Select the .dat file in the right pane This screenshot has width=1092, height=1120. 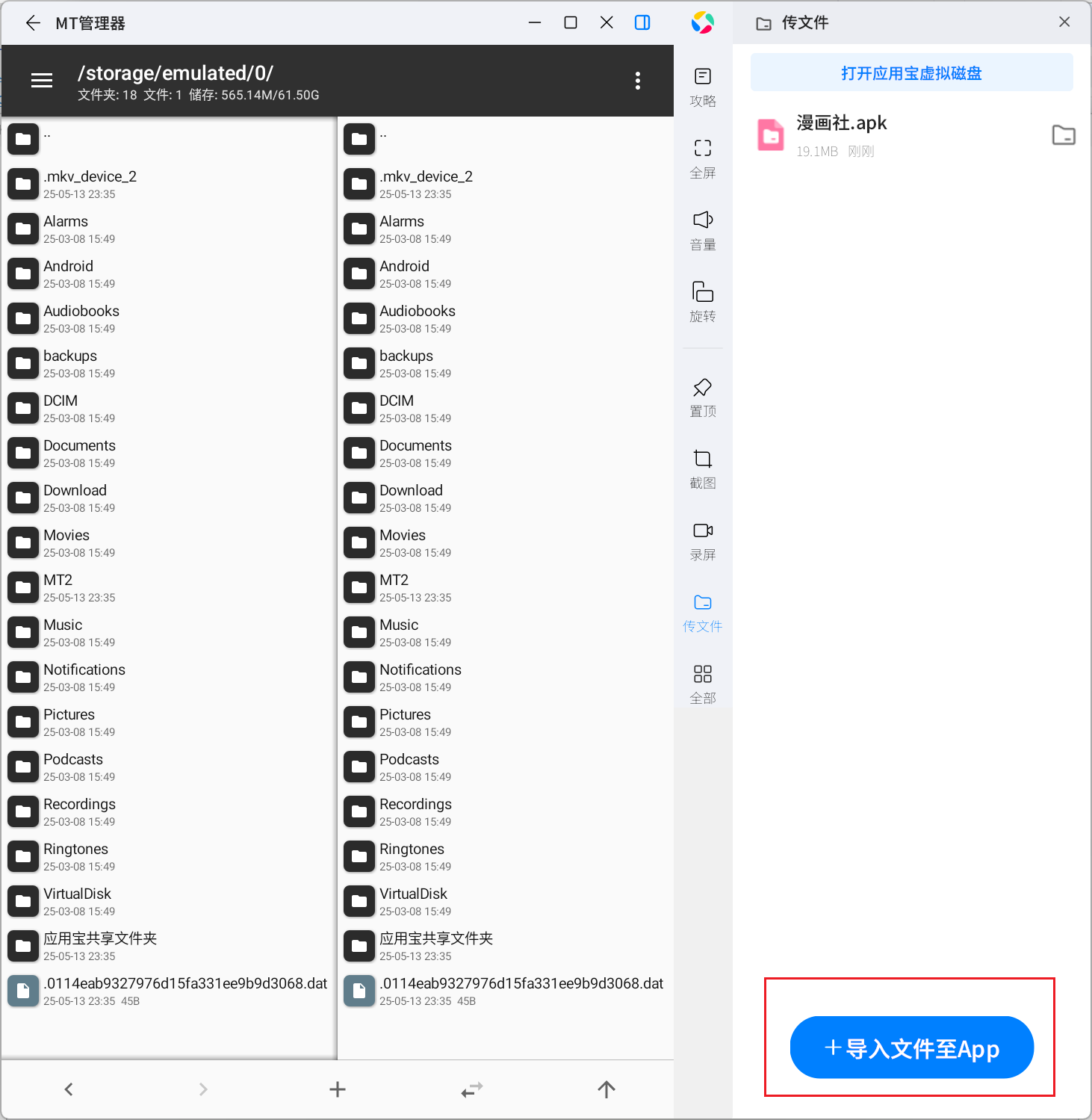coord(506,991)
